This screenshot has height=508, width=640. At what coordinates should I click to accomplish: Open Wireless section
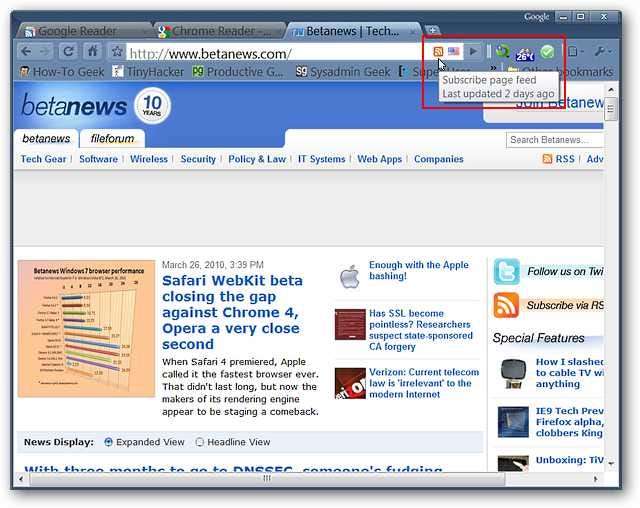coord(149,159)
